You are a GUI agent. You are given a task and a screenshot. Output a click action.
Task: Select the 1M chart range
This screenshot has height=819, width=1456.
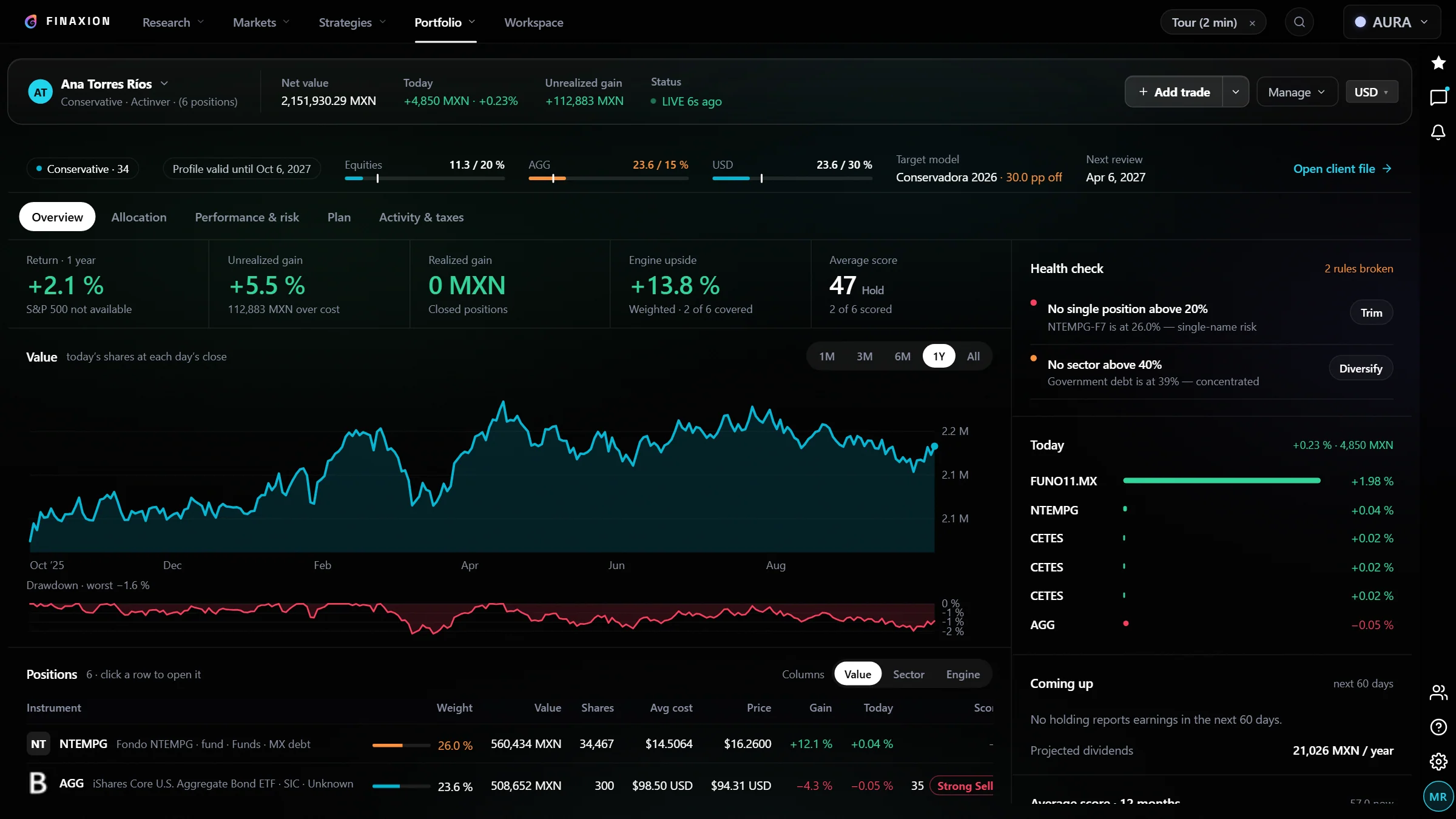826,356
